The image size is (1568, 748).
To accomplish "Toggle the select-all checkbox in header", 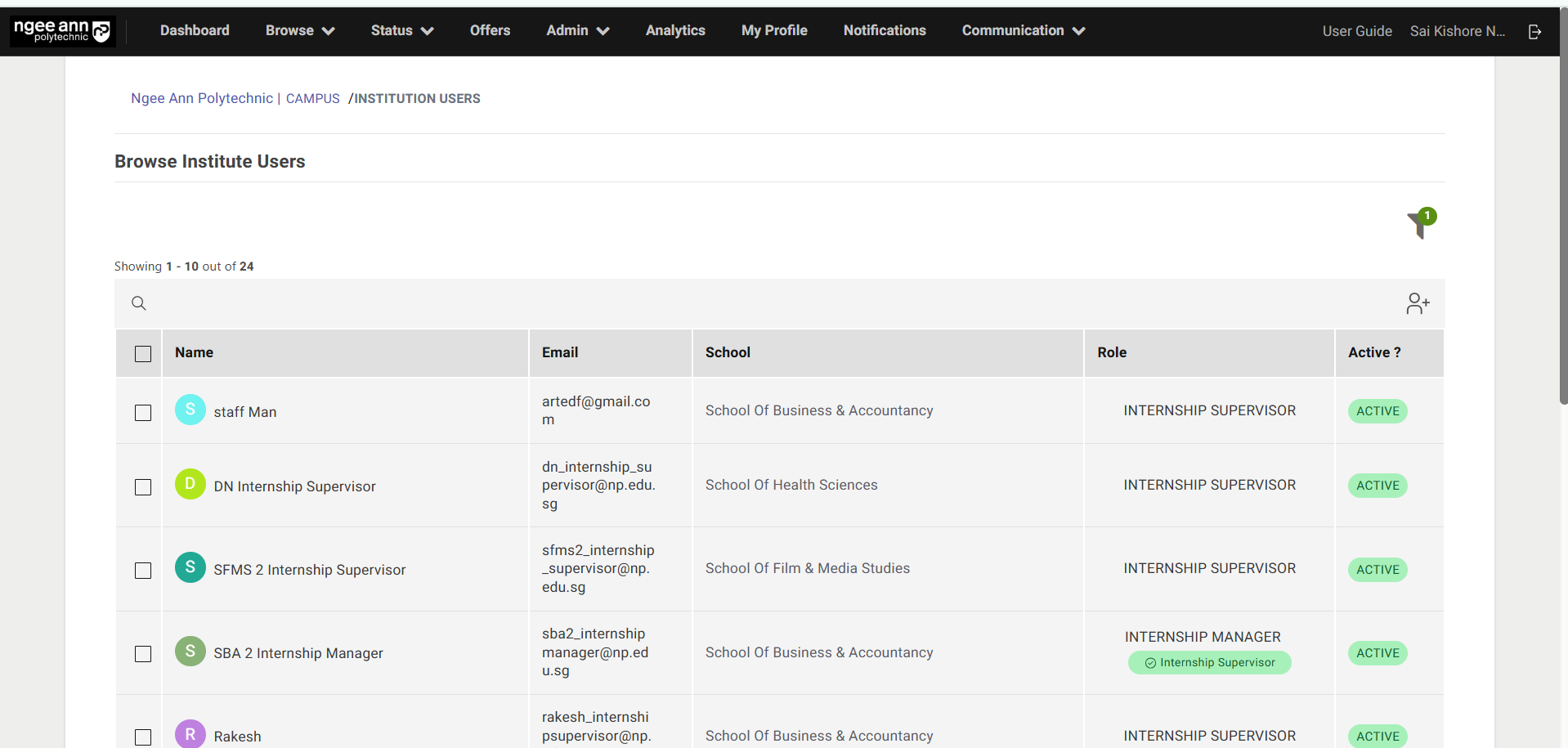I will pos(143,354).
